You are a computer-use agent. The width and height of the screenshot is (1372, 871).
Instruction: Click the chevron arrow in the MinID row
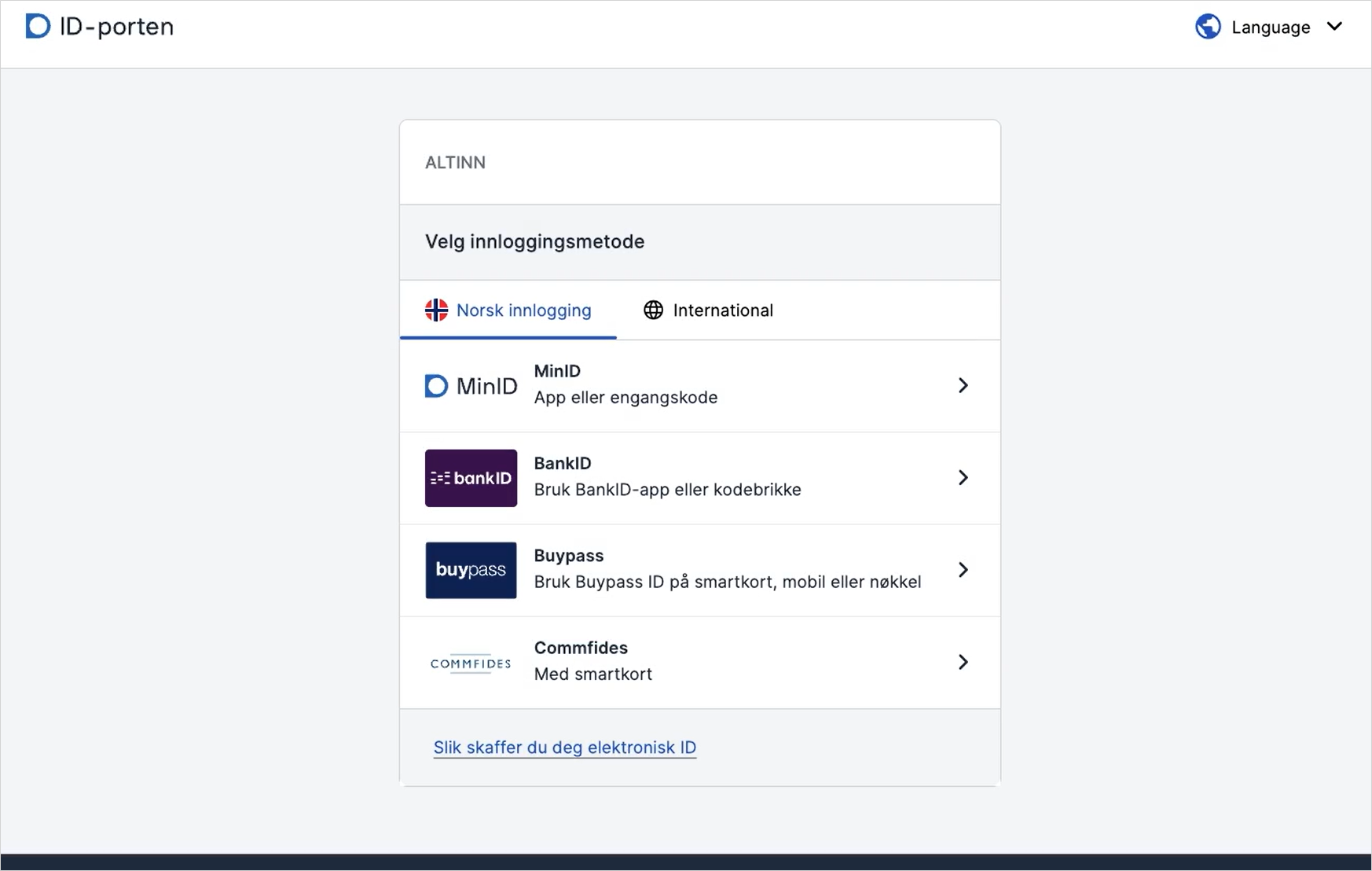963,385
